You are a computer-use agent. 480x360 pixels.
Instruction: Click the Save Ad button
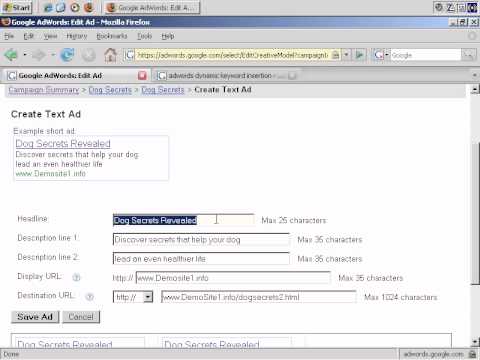(35, 317)
